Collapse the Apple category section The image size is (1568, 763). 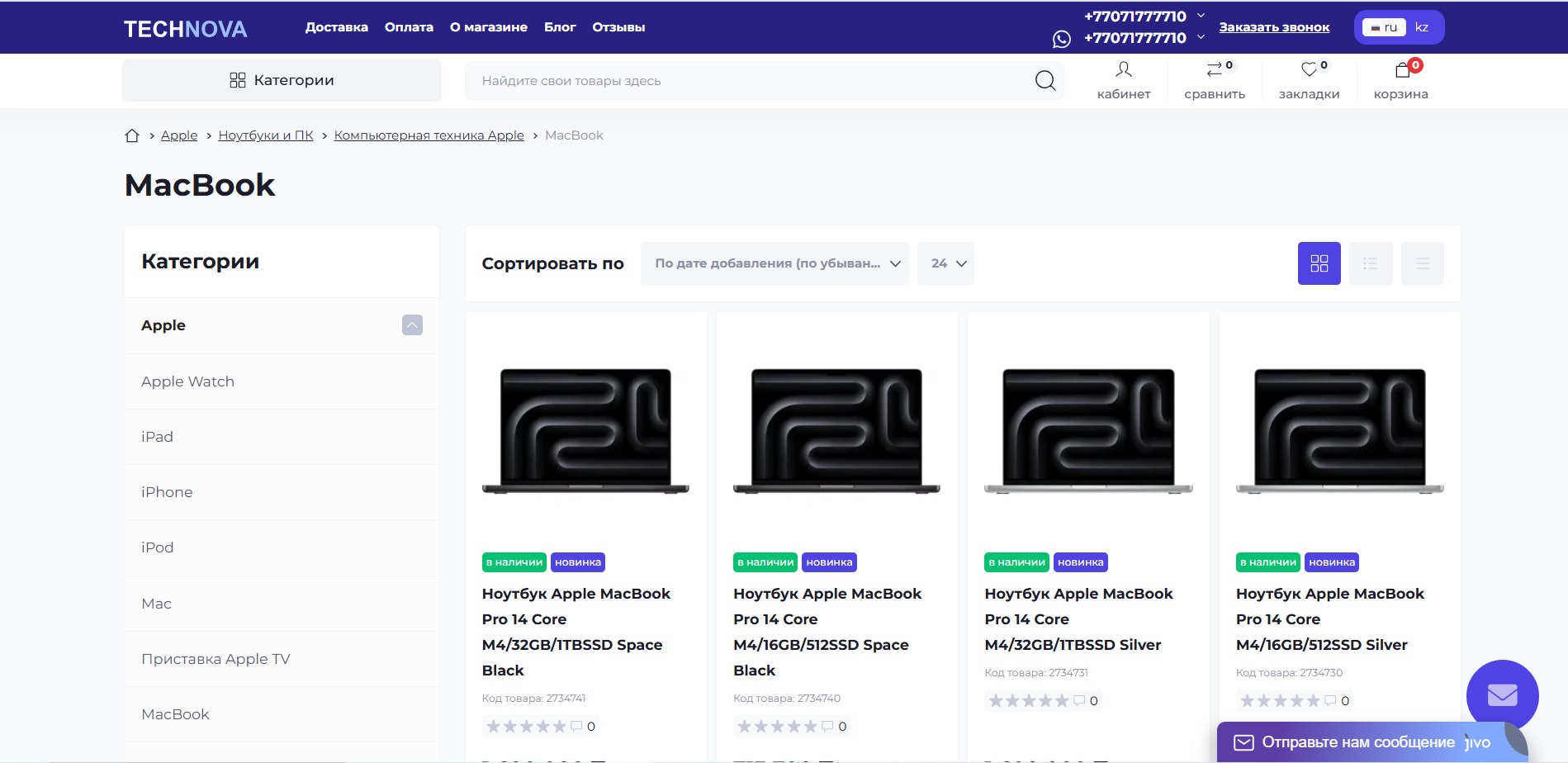(x=412, y=325)
